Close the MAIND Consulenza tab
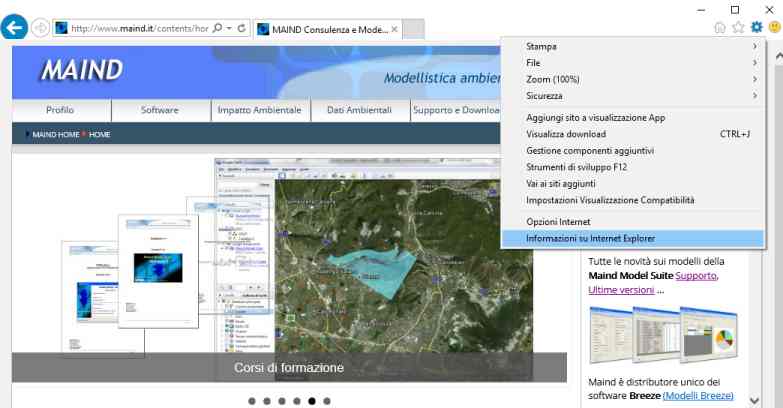 [x=394, y=29]
